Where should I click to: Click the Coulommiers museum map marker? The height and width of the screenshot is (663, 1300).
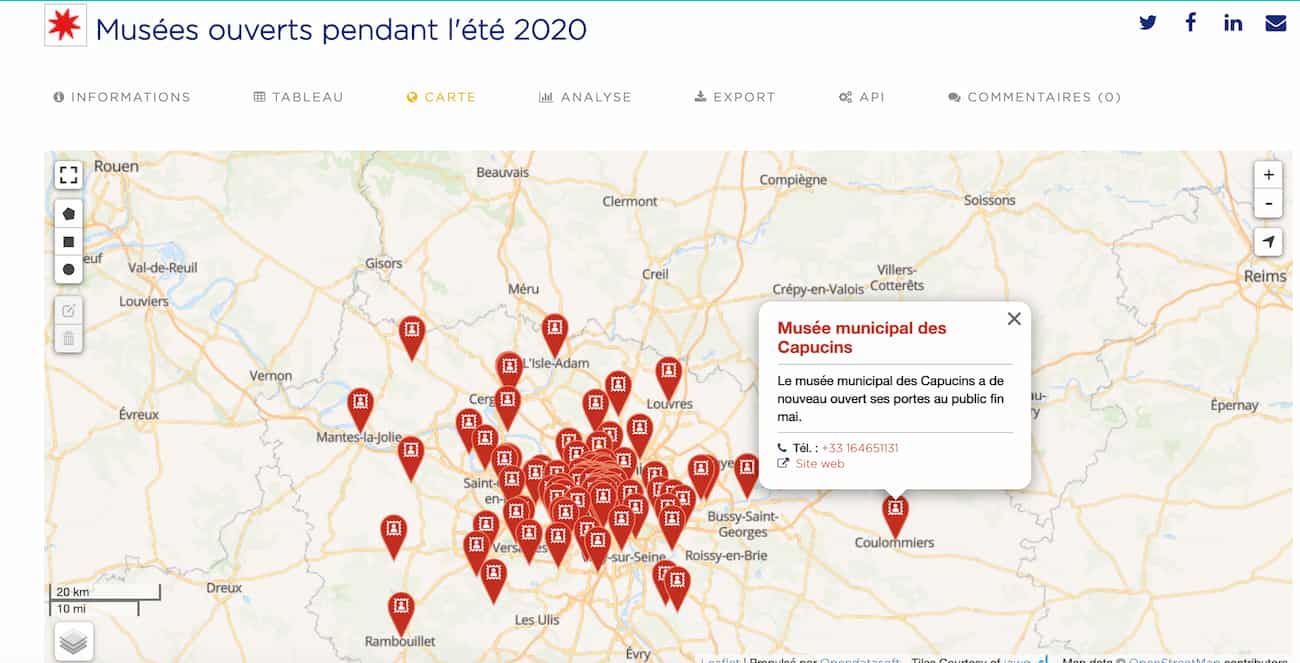point(895,513)
